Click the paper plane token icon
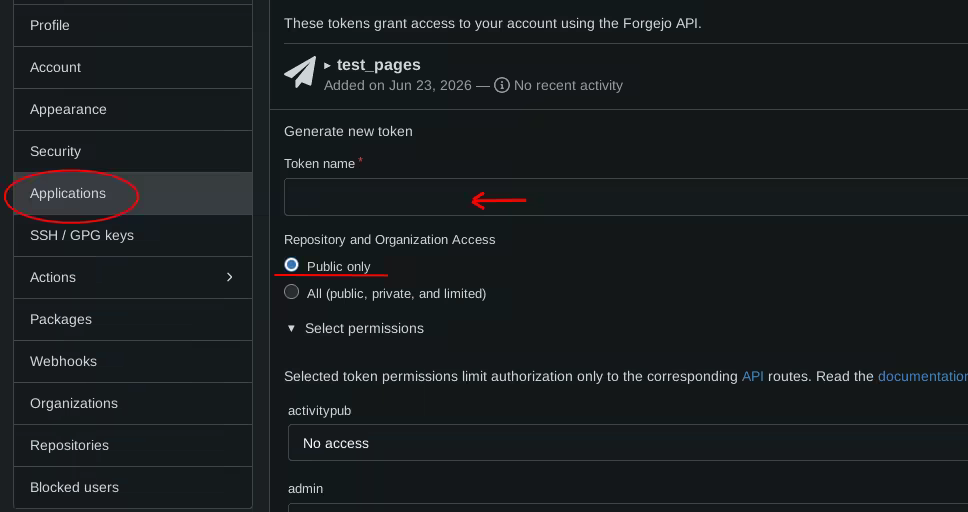 pyautogui.click(x=300, y=72)
